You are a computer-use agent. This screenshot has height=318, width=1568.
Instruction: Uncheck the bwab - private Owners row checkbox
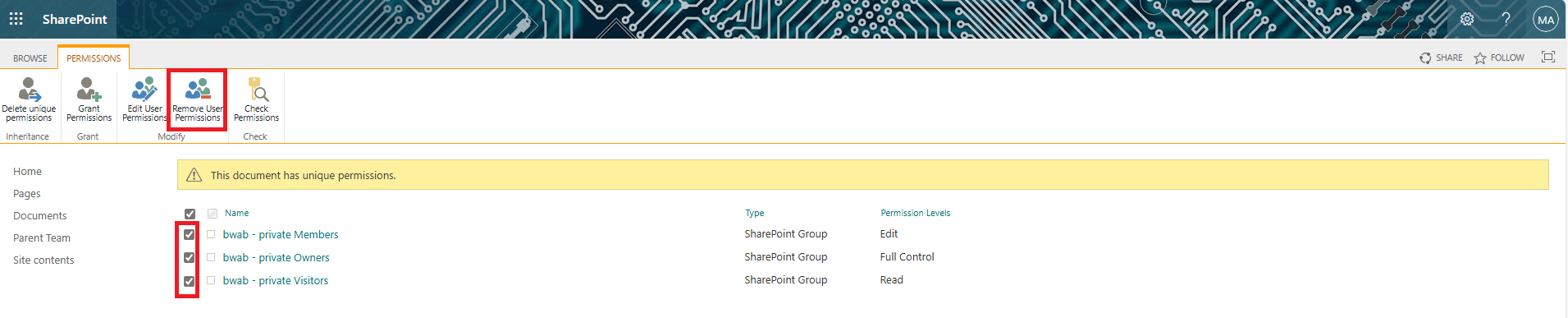(x=189, y=257)
